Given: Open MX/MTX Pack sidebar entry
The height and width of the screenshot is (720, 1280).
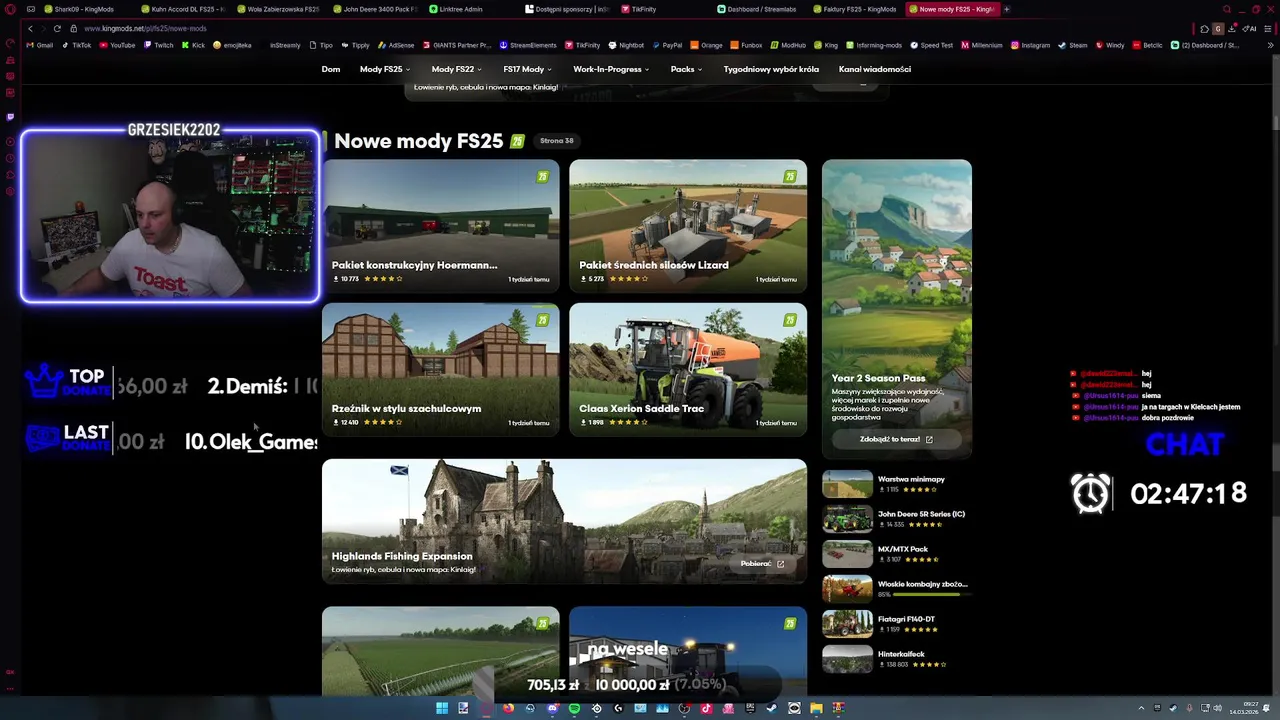Looking at the screenshot, I should (897, 554).
